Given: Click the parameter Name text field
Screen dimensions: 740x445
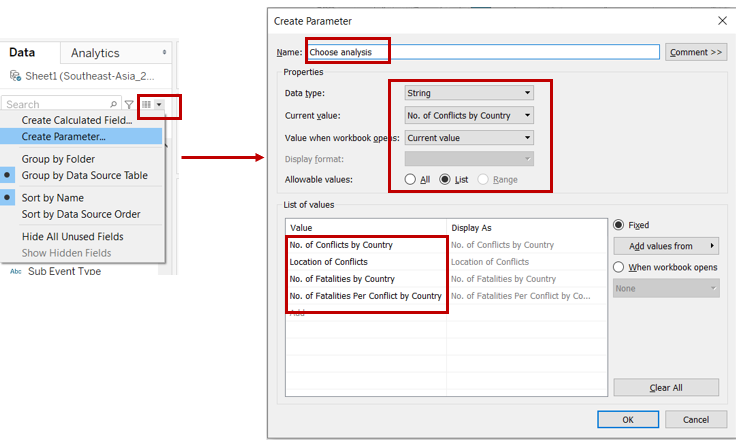Looking at the screenshot, I should tap(483, 52).
